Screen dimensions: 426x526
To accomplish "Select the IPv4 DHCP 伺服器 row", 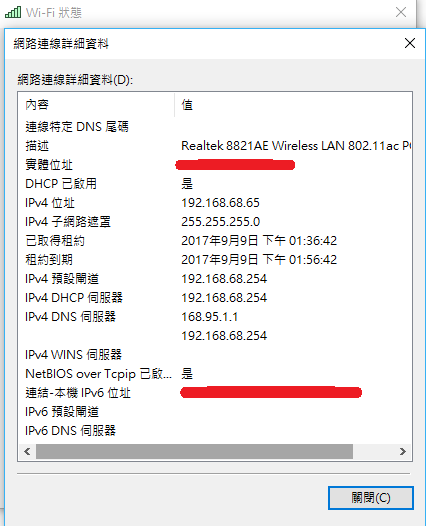I will (x=215, y=298).
